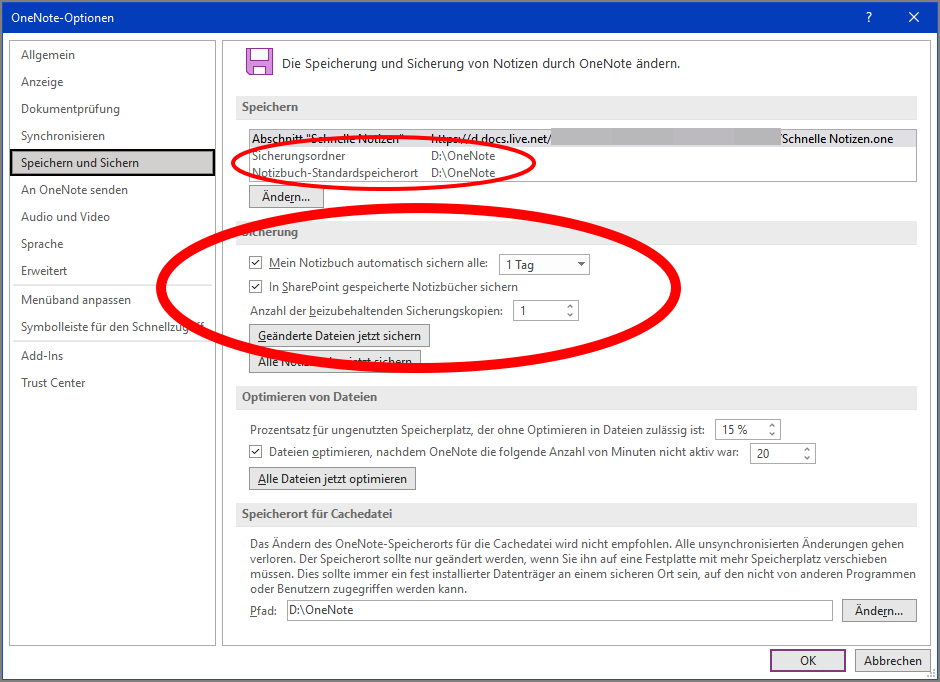Switch to Synchronisieren options
940x682 pixels.
click(x=63, y=135)
